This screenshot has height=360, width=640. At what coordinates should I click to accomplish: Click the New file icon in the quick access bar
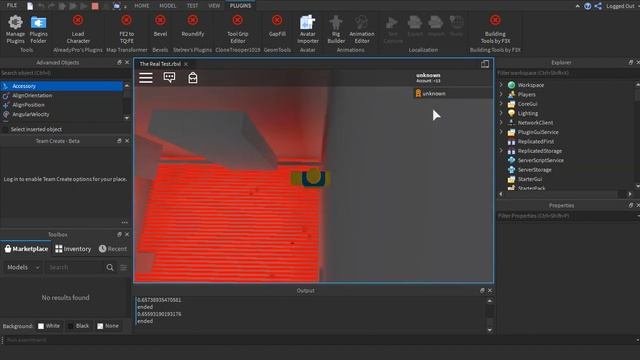30,6
